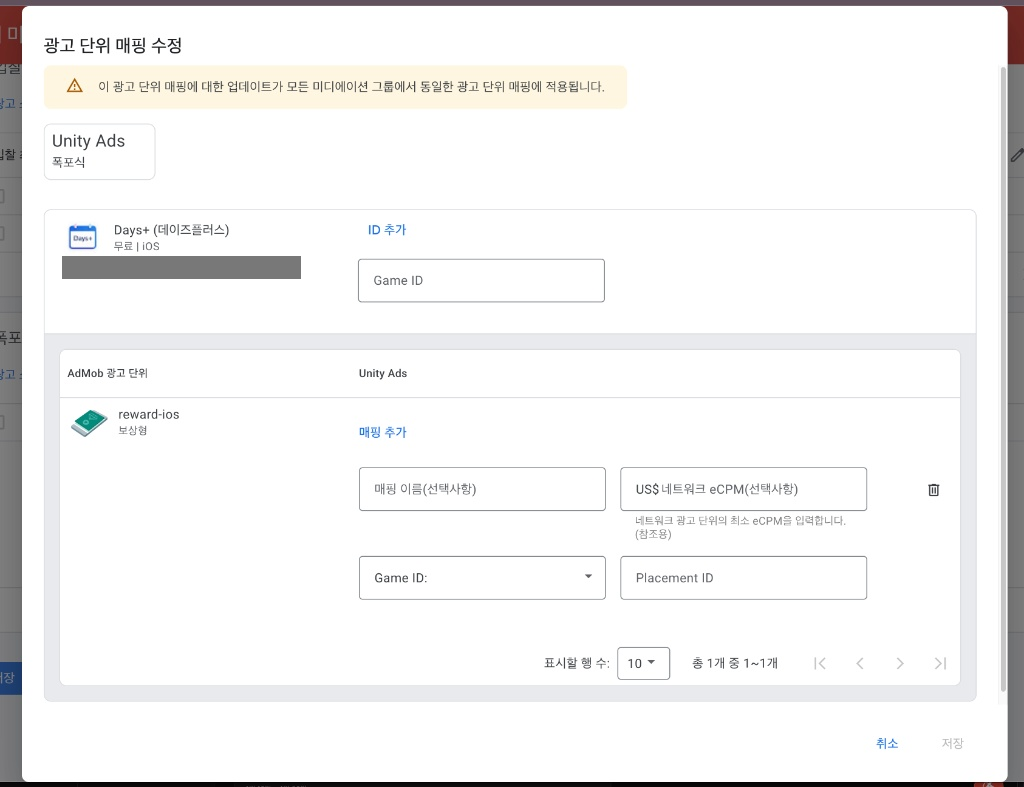The width and height of the screenshot is (1024, 787).
Task: Go to next page arrow
Action: click(x=900, y=664)
